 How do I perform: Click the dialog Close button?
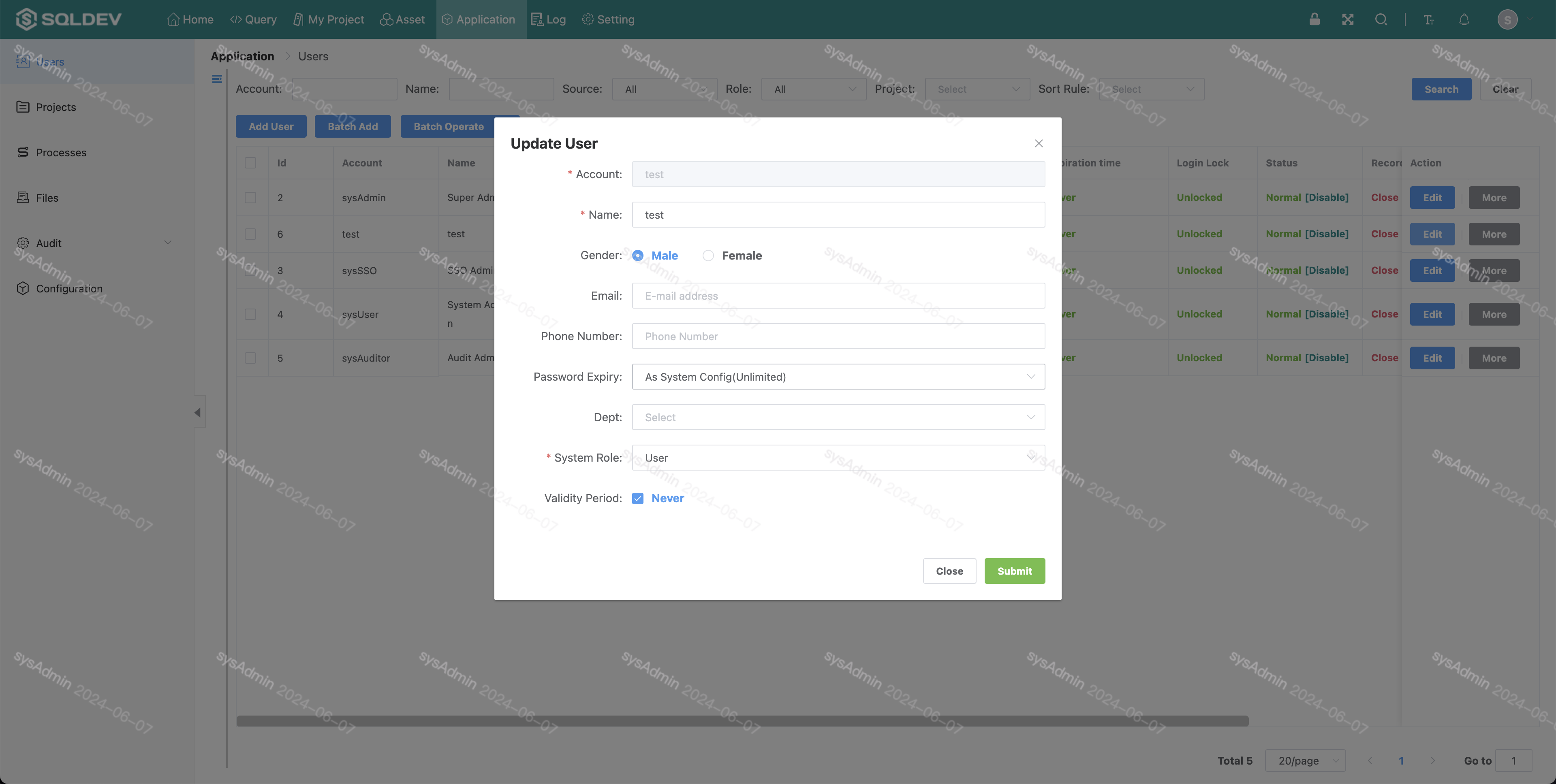pyautogui.click(x=949, y=570)
